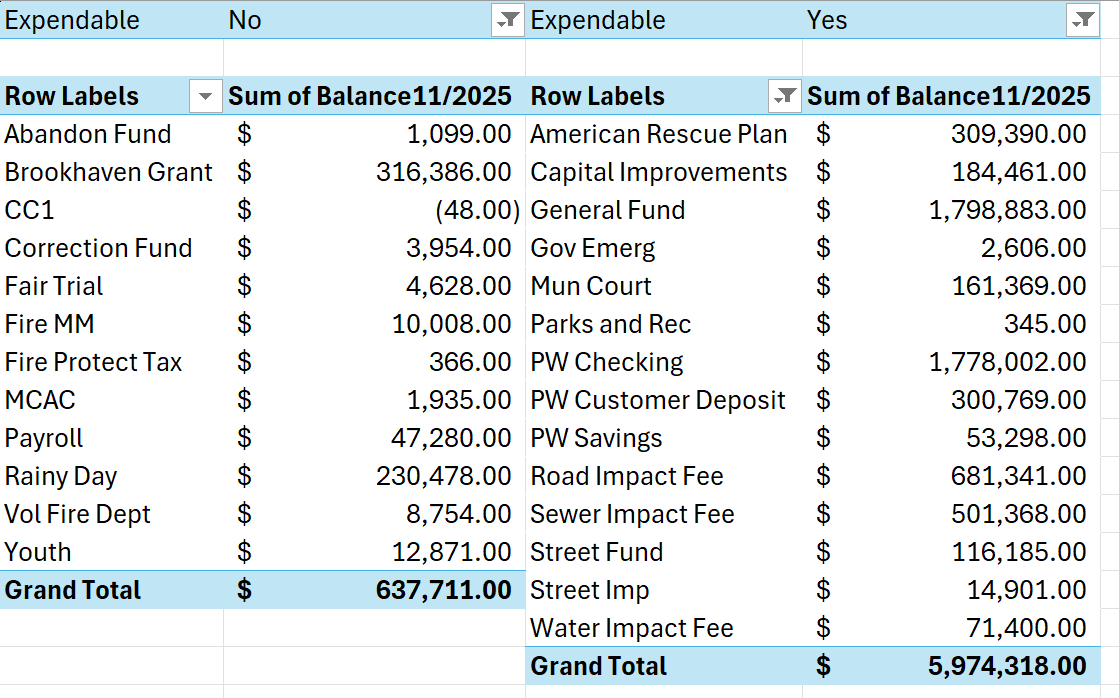Image resolution: width=1119 pixels, height=698 pixels.
Task: Click the Payroll balance 47,280.00 cell
Action: click(x=451, y=438)
